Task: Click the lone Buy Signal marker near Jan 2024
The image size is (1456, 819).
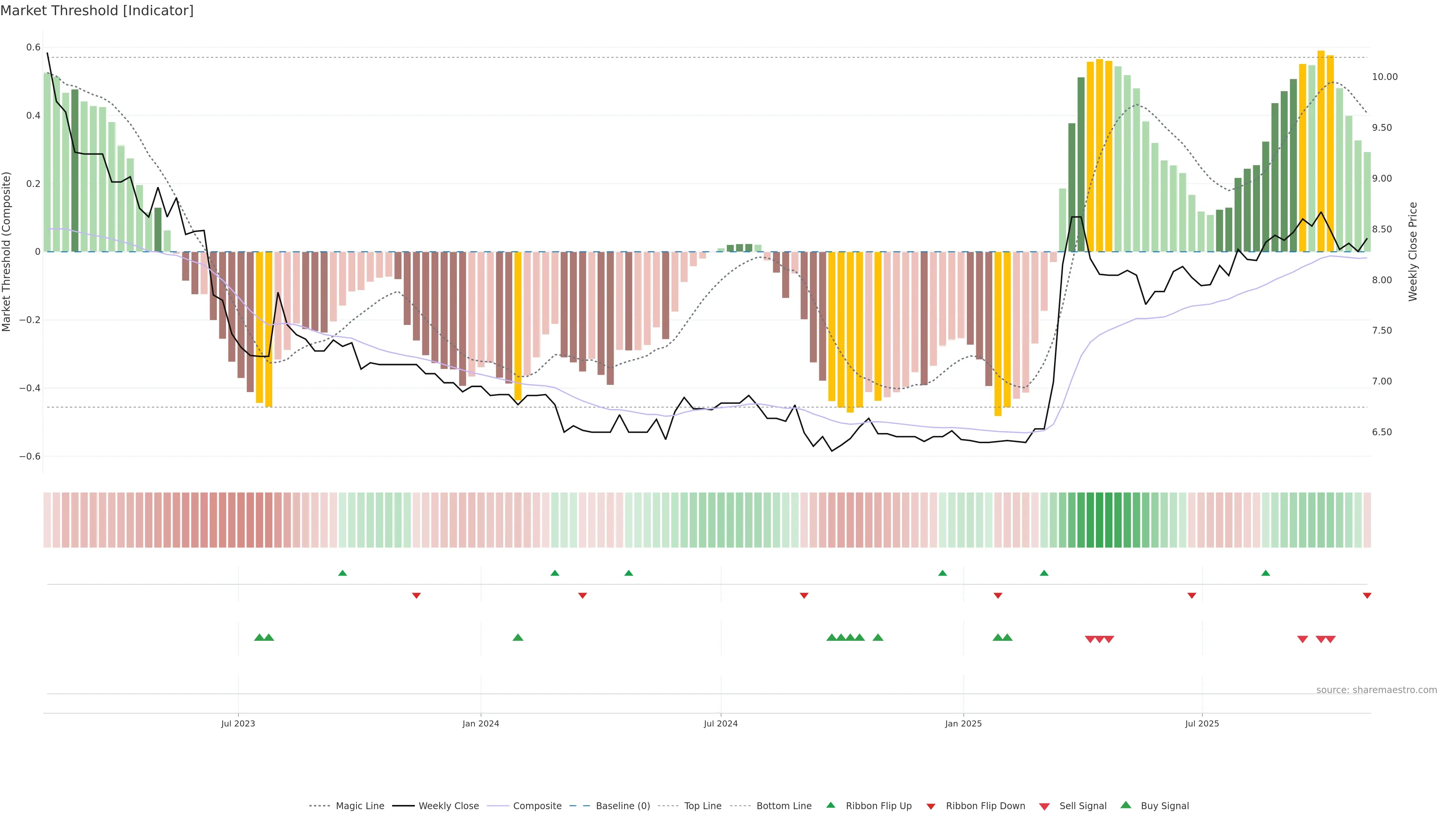Action: [x=518, y=637]
